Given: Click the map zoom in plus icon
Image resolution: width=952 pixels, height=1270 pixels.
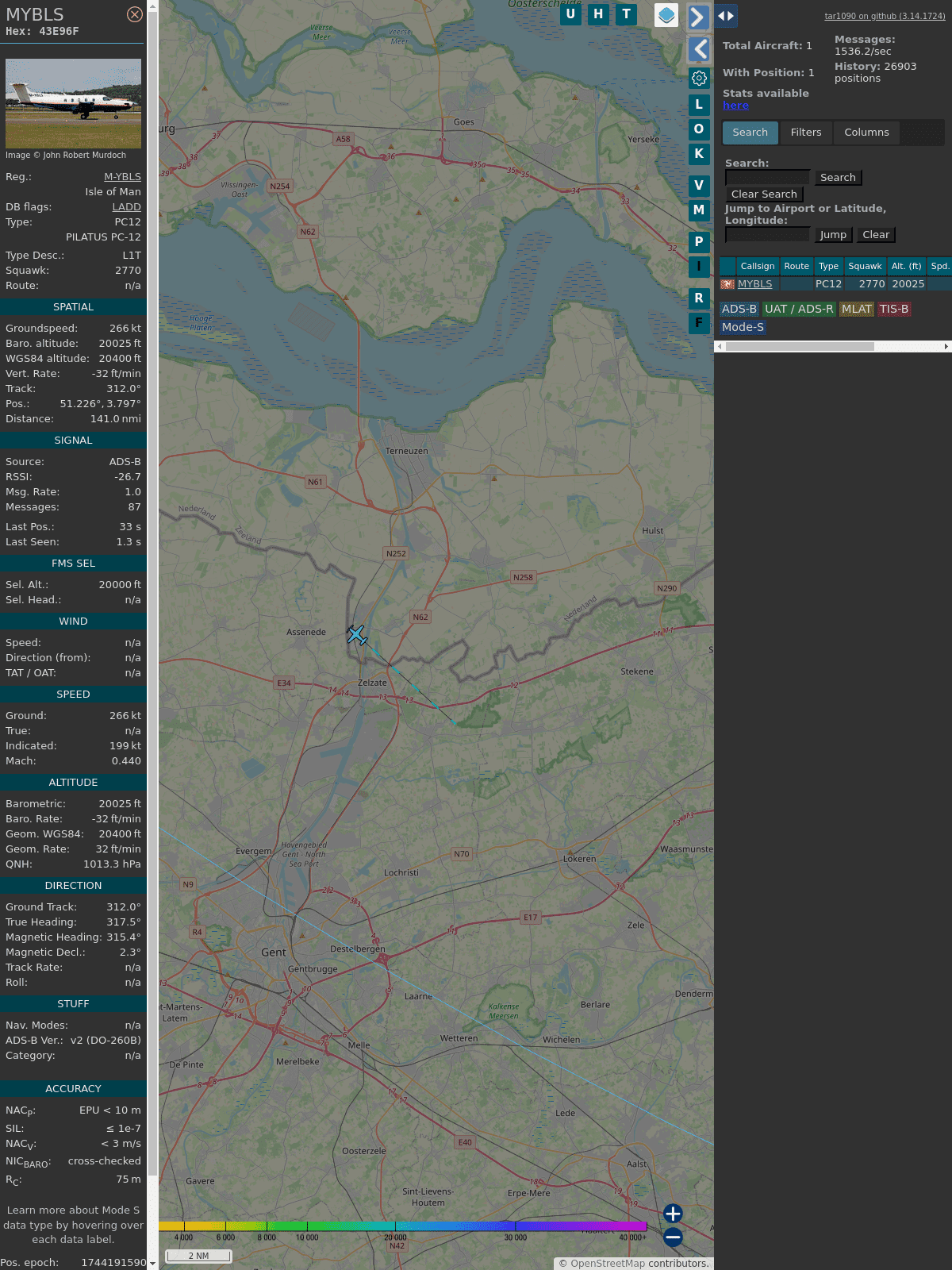Looking at the screenshot, I should click(673, 1214).
